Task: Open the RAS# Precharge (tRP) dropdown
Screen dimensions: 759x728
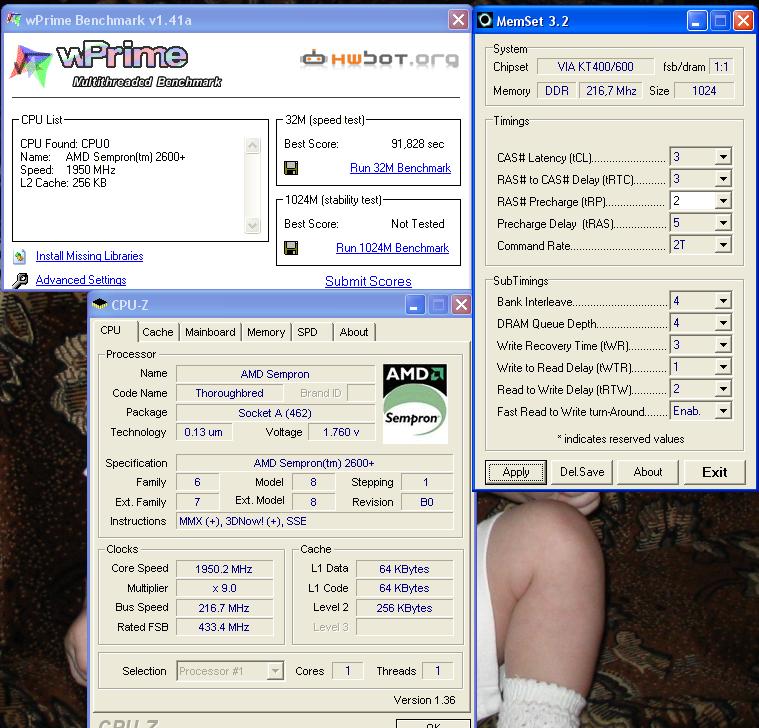Action: pyautogui.click(x=723, y=201)
